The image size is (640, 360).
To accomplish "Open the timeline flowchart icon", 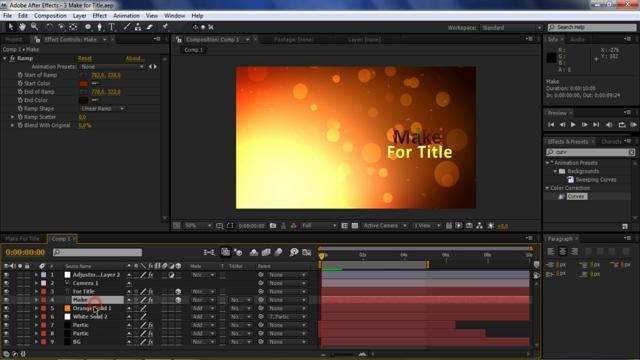I will pos(209,253).
